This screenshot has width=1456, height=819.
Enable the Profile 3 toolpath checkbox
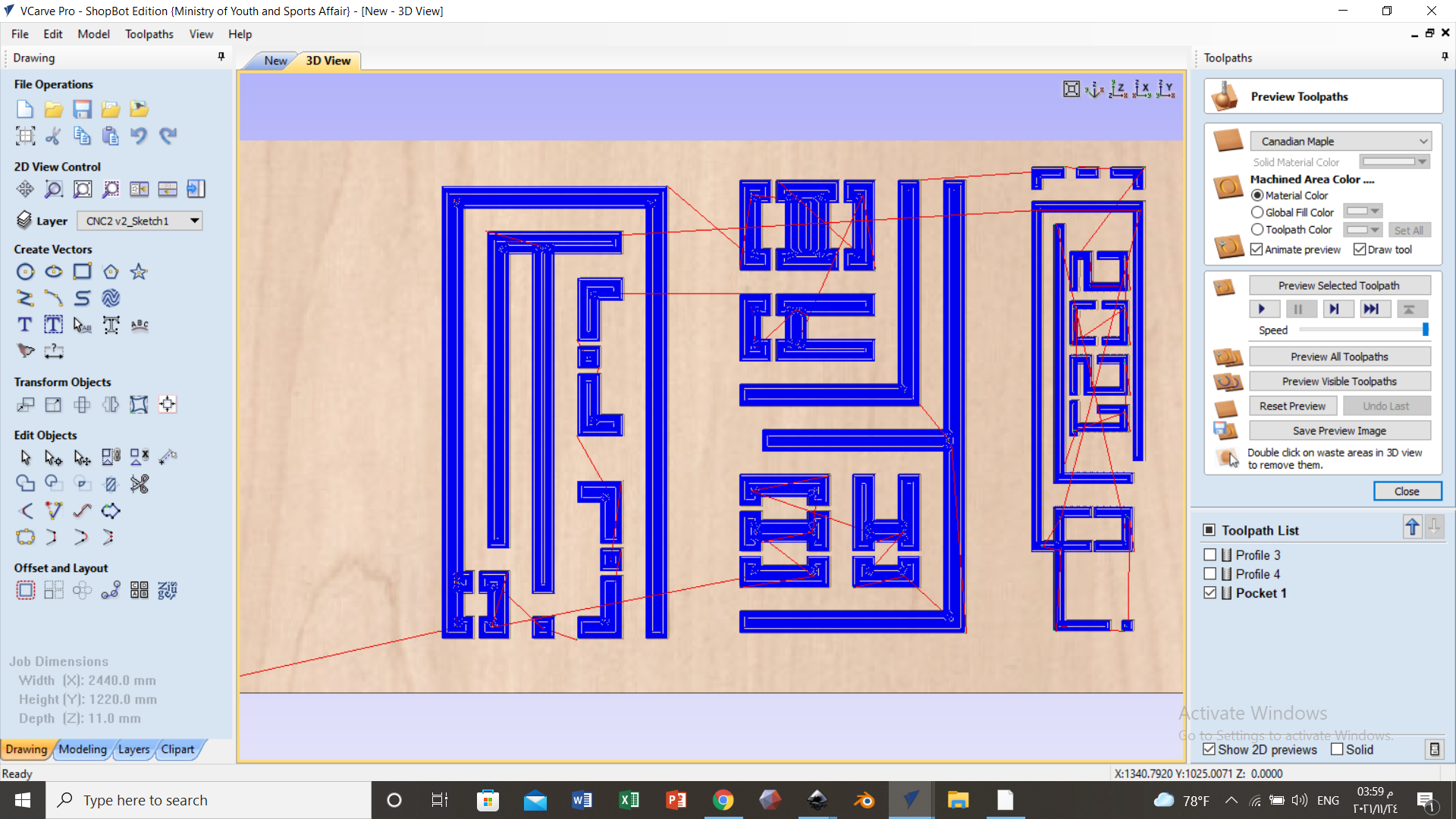pyautogui.click(x=1210, y=554)
